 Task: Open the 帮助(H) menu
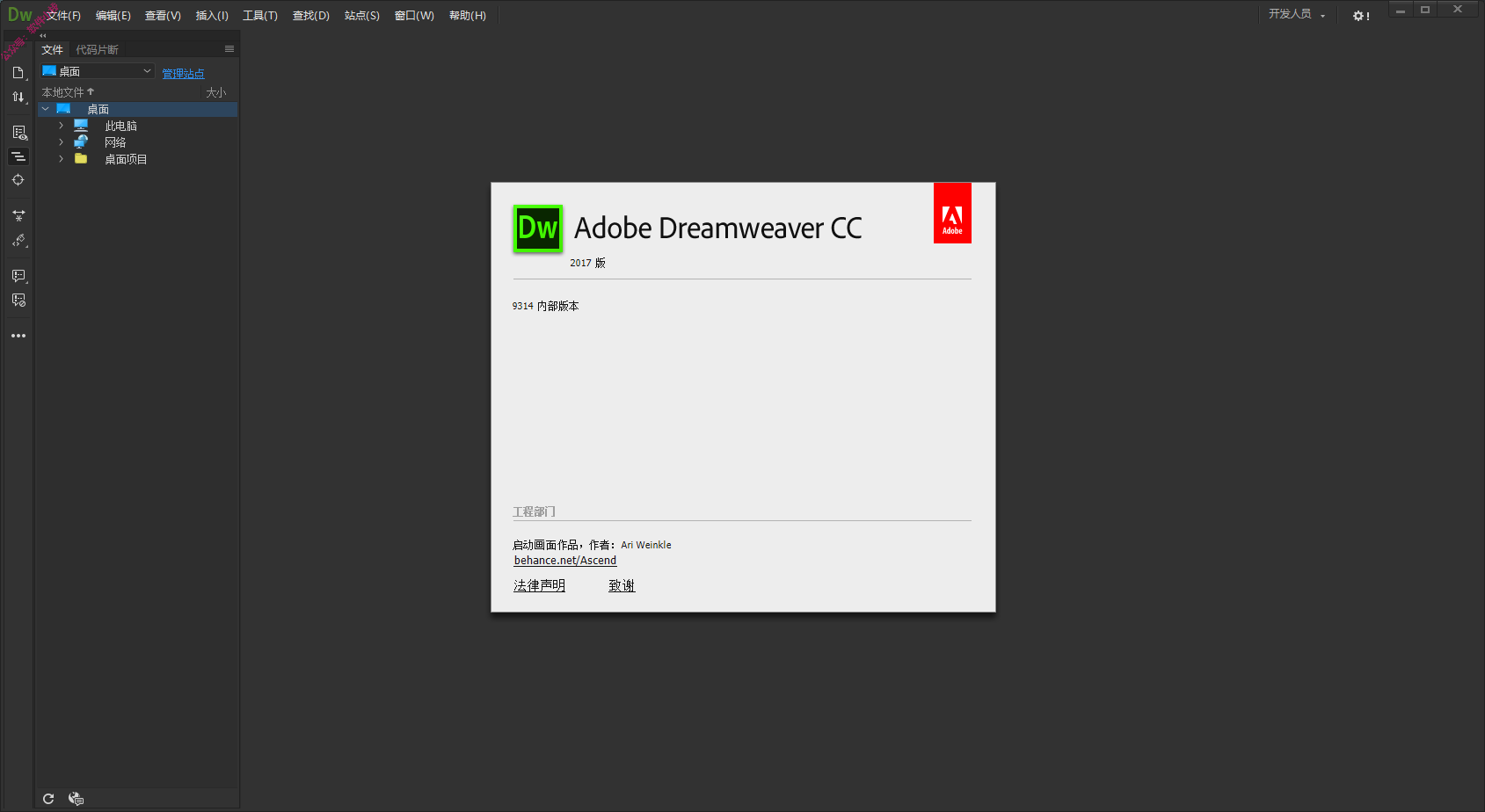click(x=468, y=16)
